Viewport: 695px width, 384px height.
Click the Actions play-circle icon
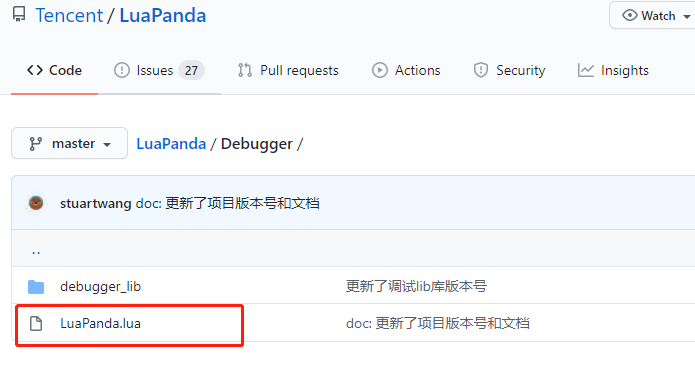pos(380,70)
